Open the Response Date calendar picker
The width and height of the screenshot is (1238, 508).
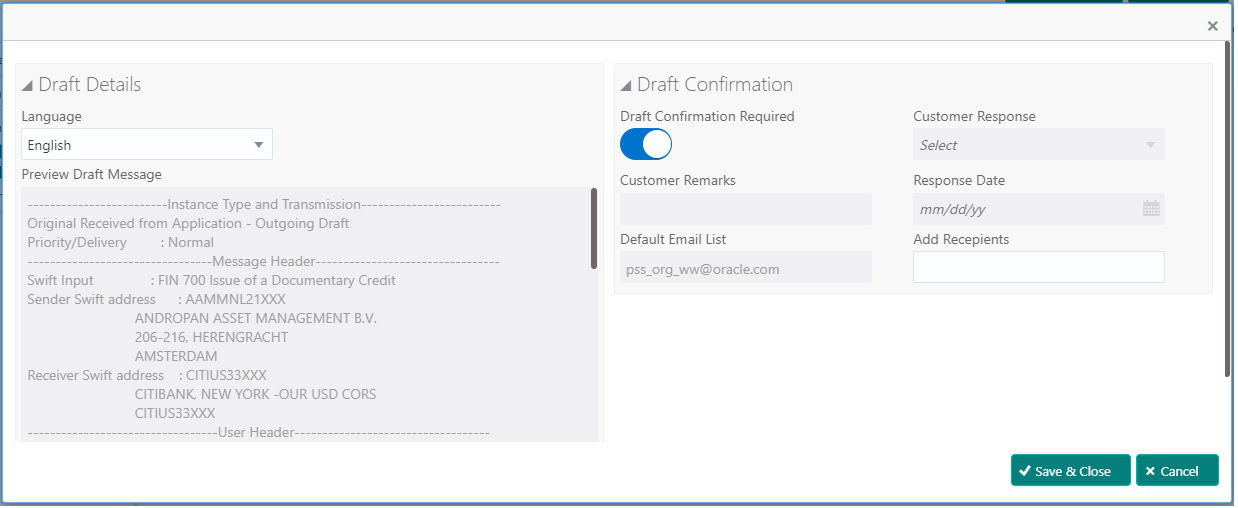pos(1150,209)
